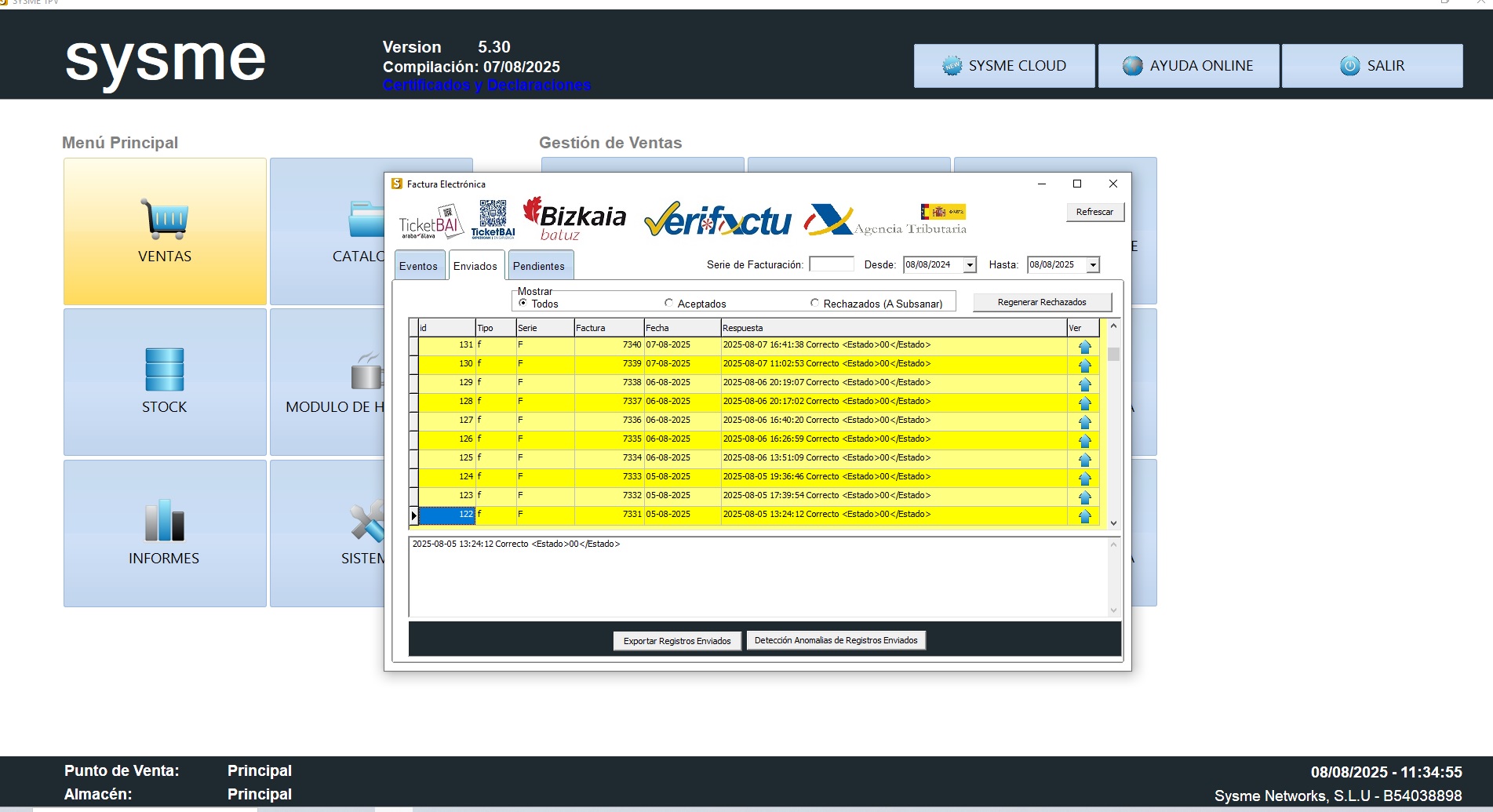Screen dimensions: 1493x812
Task: Click the Bizkaia batuz logo
Action: (574, 219)
